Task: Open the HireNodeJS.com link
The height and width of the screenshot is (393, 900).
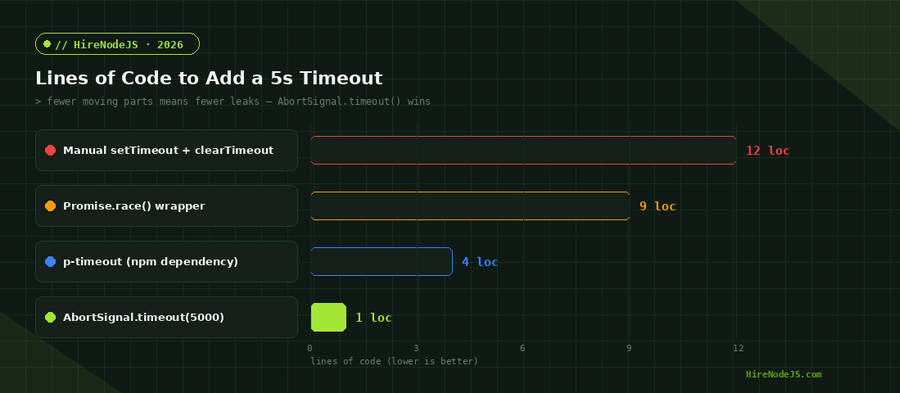Action: (783, 374)
